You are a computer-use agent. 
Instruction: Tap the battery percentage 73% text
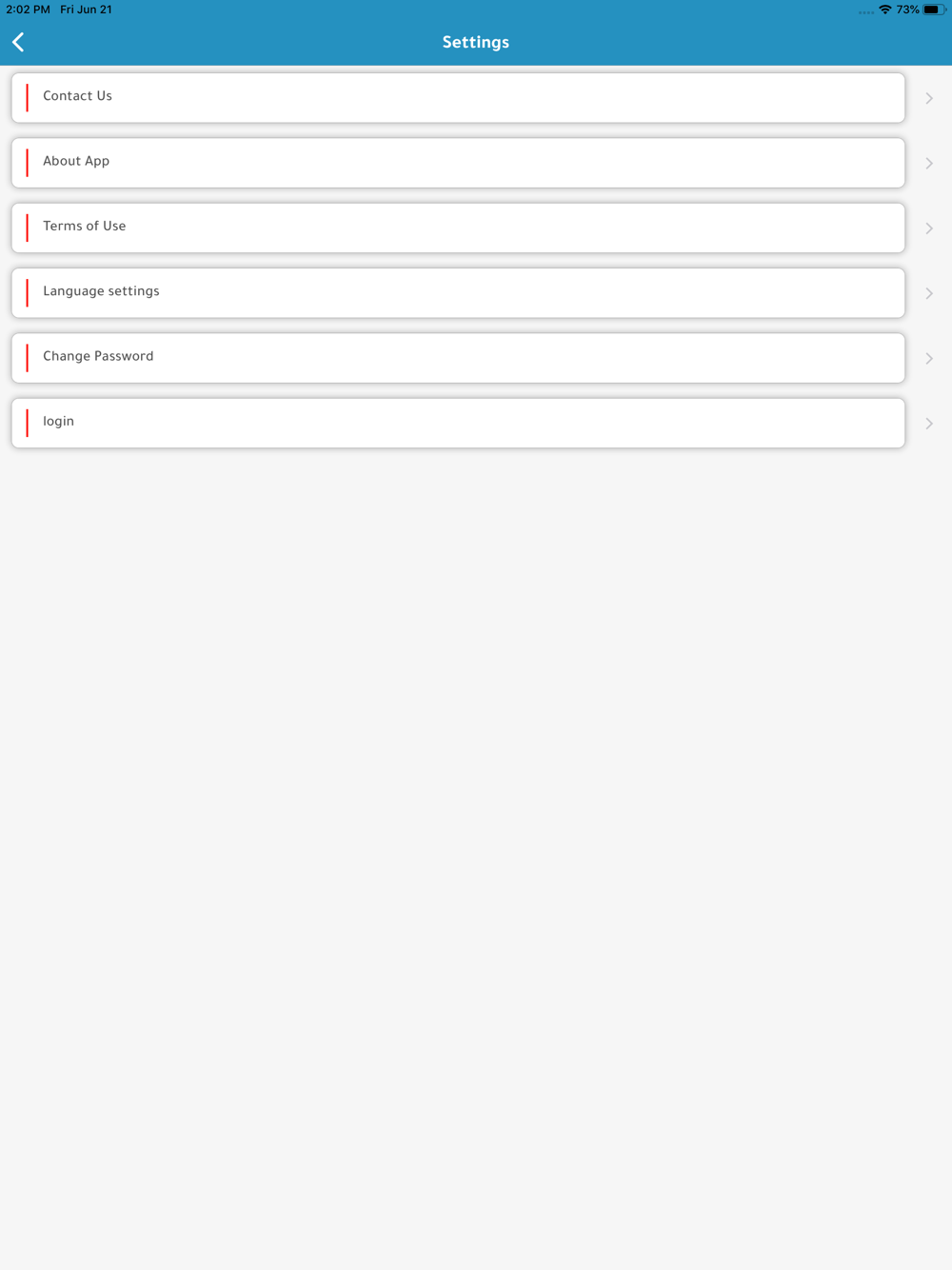(x=907, y=10)
